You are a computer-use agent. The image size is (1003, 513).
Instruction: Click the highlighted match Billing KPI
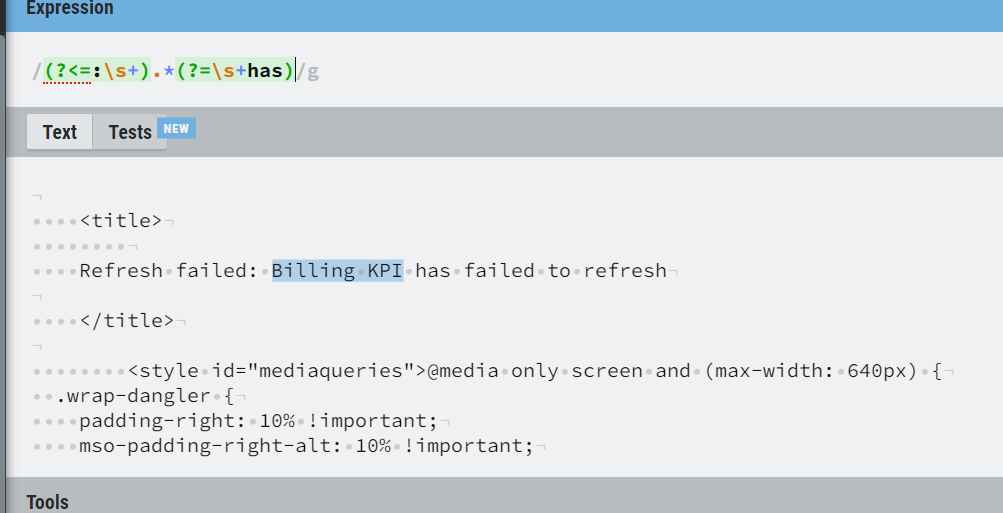pos(337,270)
